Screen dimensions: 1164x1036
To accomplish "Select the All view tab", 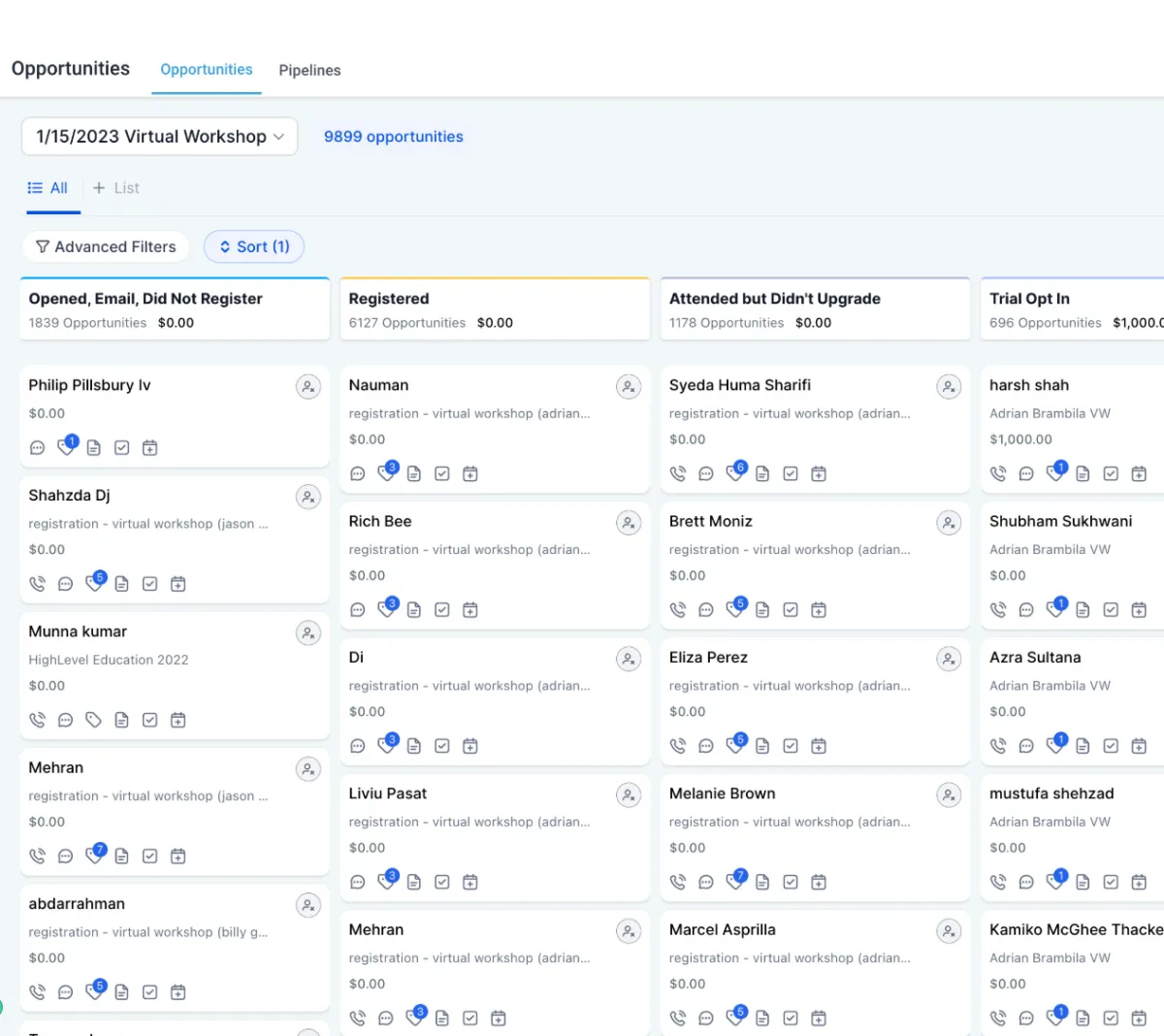I will pyautogui.click(x=48, y=188).
